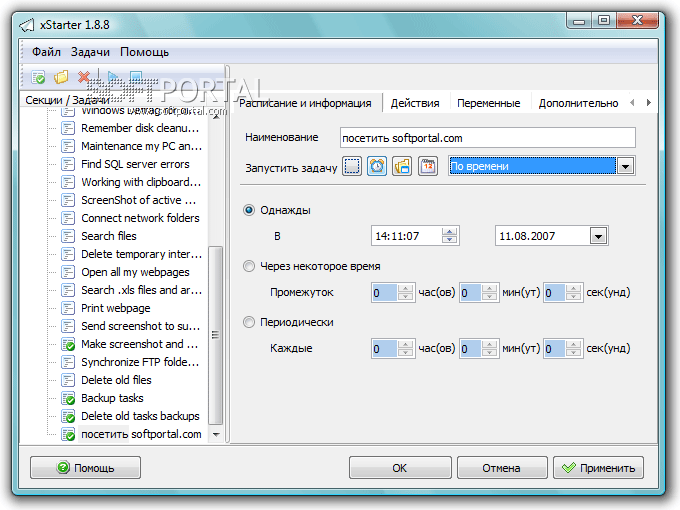Screen dimensions: 680x510
Task: Enable the Периодически radio option
Action: (250, 322)
